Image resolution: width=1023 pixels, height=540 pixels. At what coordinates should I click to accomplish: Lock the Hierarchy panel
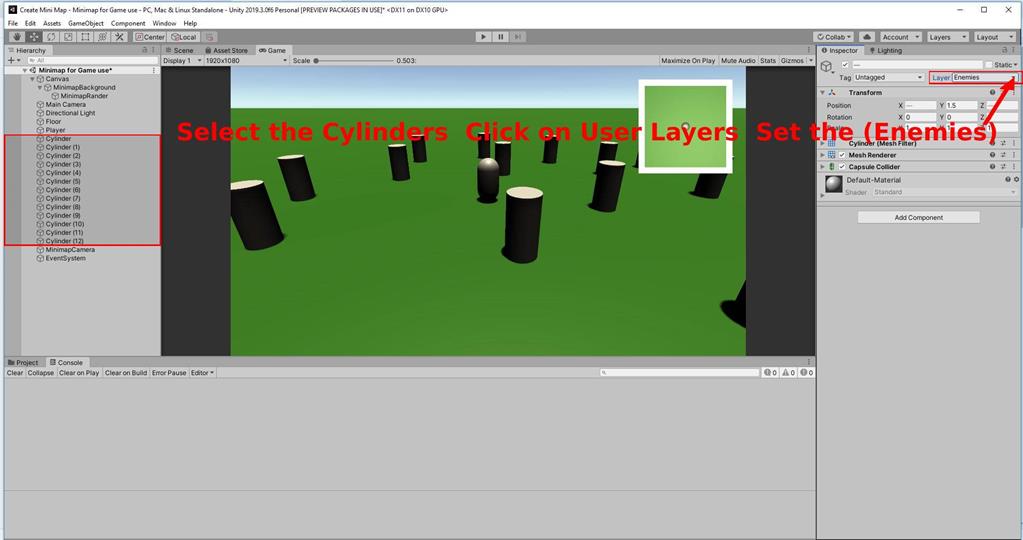[145, 50]
